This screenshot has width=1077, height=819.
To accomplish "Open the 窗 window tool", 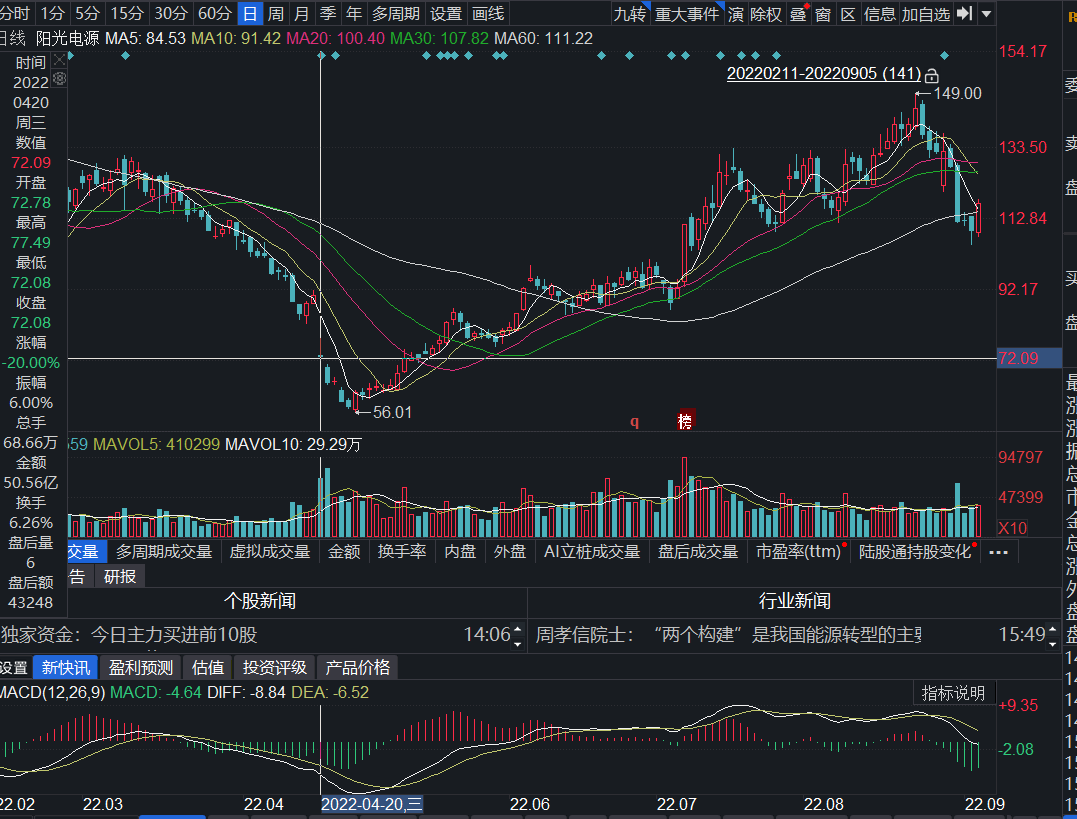I will tap(822, 14).
